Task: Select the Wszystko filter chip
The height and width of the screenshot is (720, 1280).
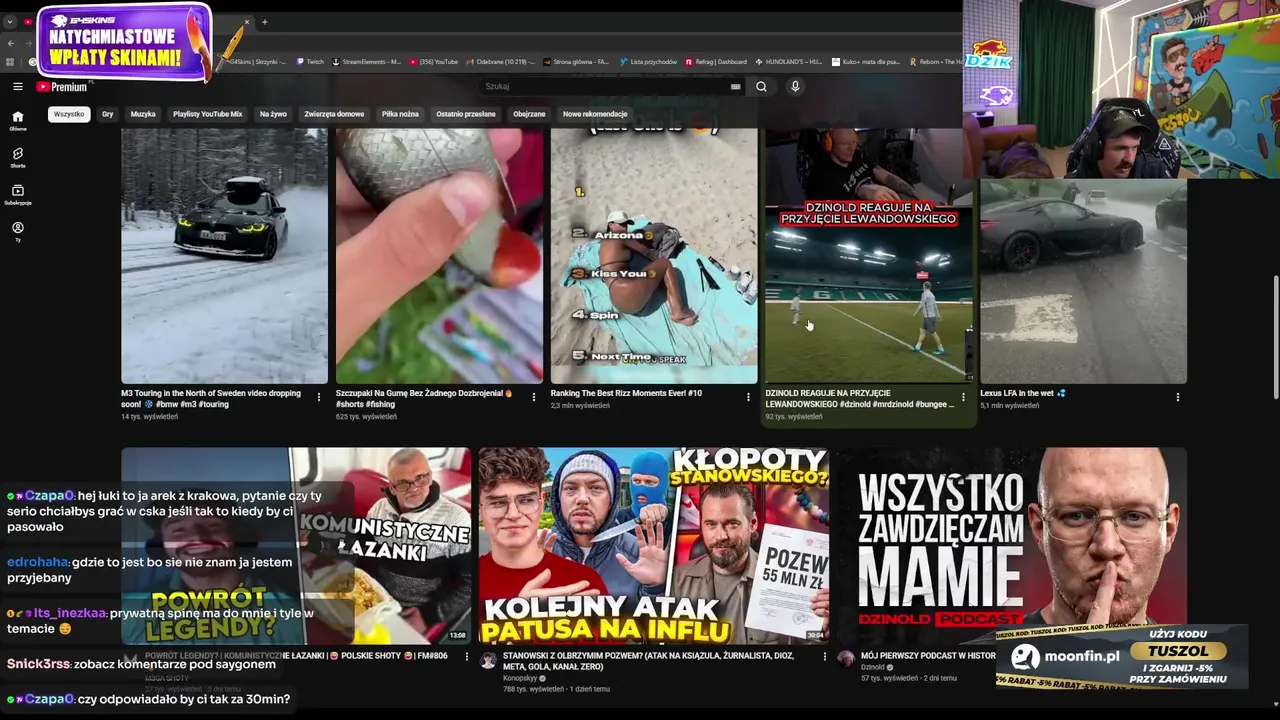Action: point(69,114)
